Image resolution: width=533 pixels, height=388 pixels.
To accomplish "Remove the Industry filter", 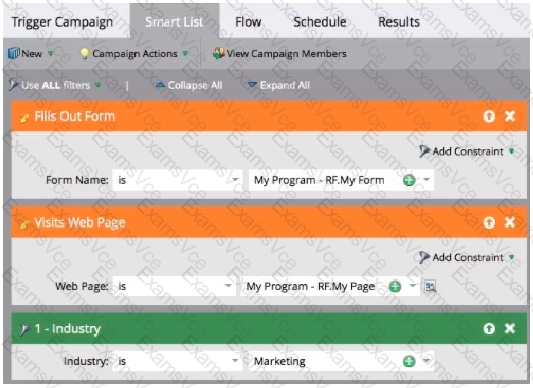I will (510, 328).
